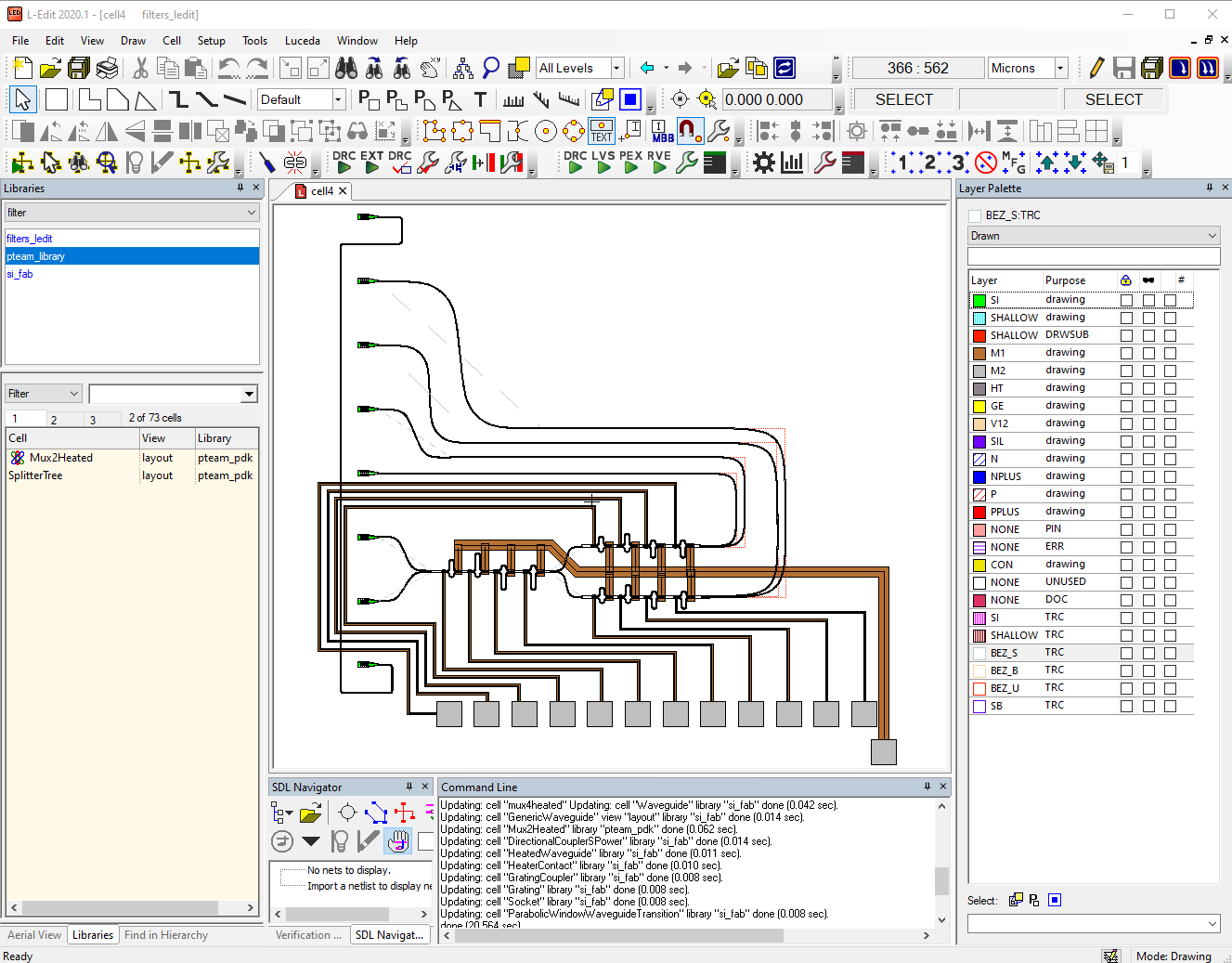Select the arrow selection tool
1232x963 pixels.
tap(23, 99)
